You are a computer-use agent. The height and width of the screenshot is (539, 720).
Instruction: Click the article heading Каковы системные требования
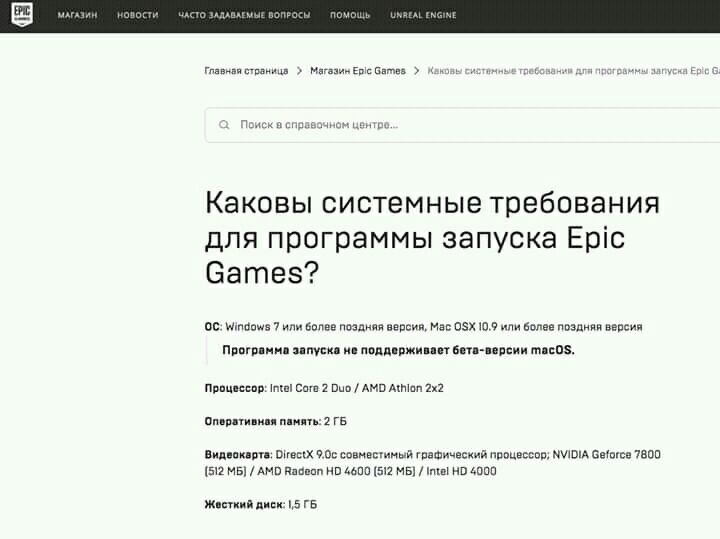pyautogui.click(x=432, y=238)
